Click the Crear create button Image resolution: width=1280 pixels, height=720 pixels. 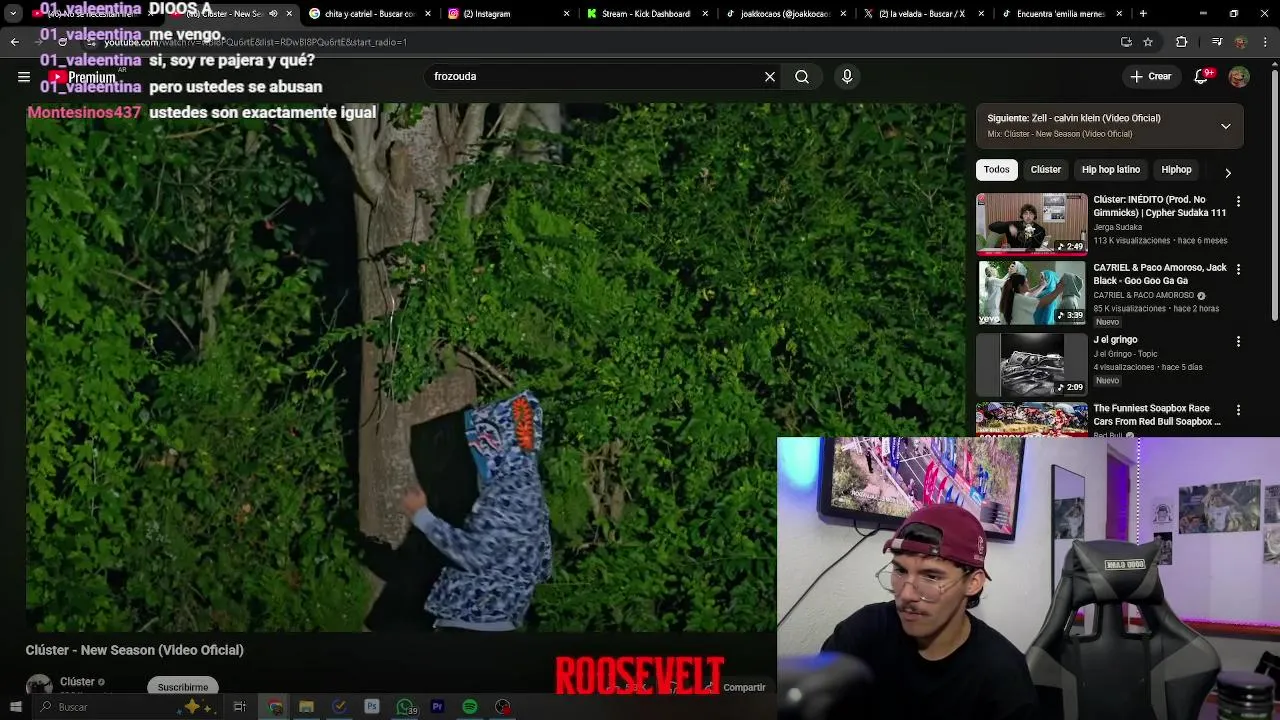coord(1151,77)
